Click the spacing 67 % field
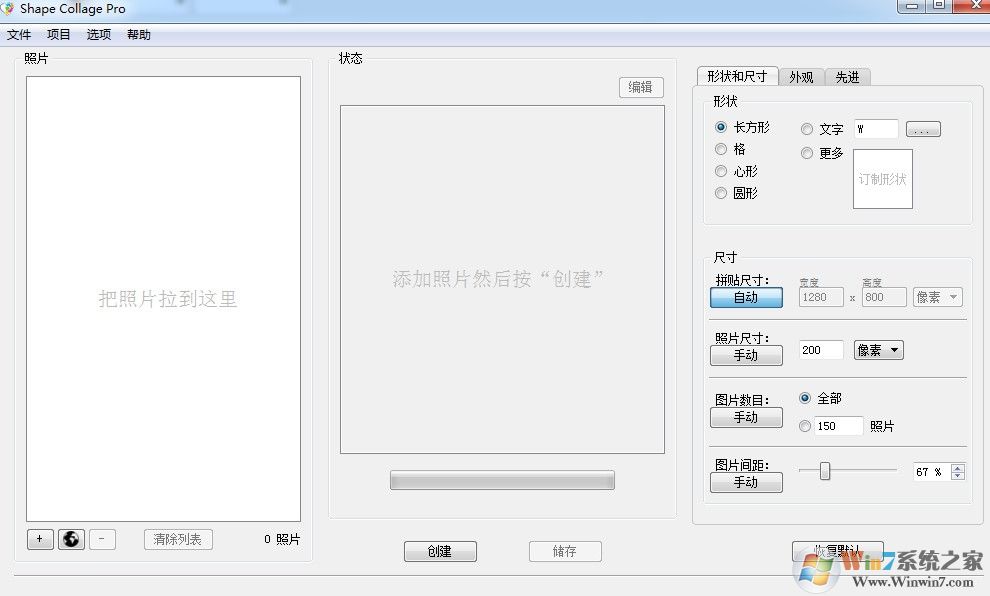Screen dimensions: 990x596 click(x=931, y=472)
